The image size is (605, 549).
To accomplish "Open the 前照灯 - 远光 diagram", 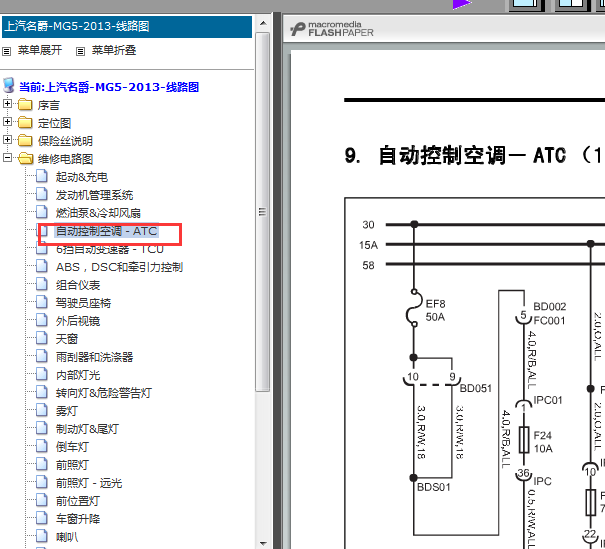I will [89, 483].
